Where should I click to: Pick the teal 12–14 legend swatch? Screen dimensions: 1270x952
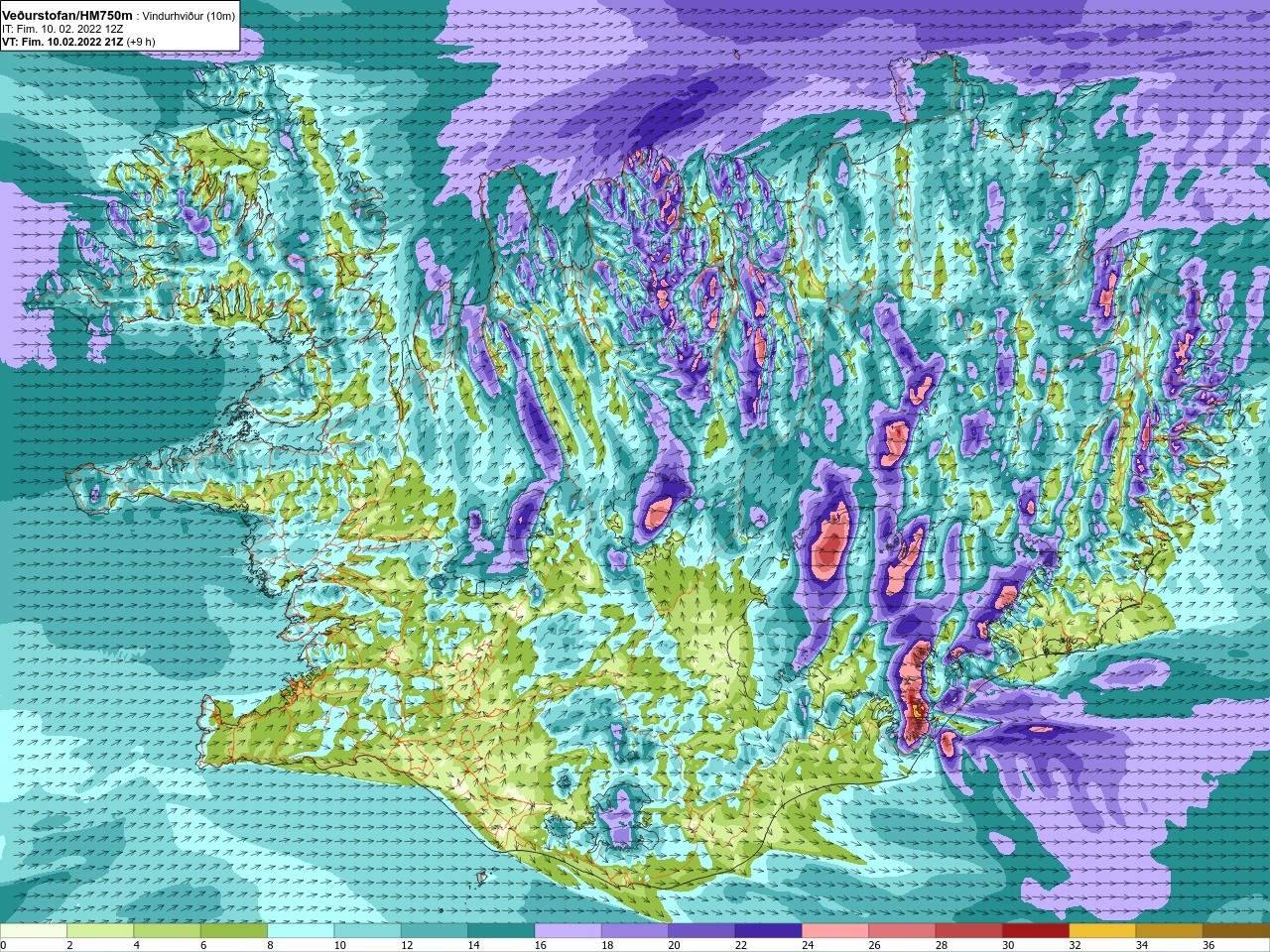point(435,931)
